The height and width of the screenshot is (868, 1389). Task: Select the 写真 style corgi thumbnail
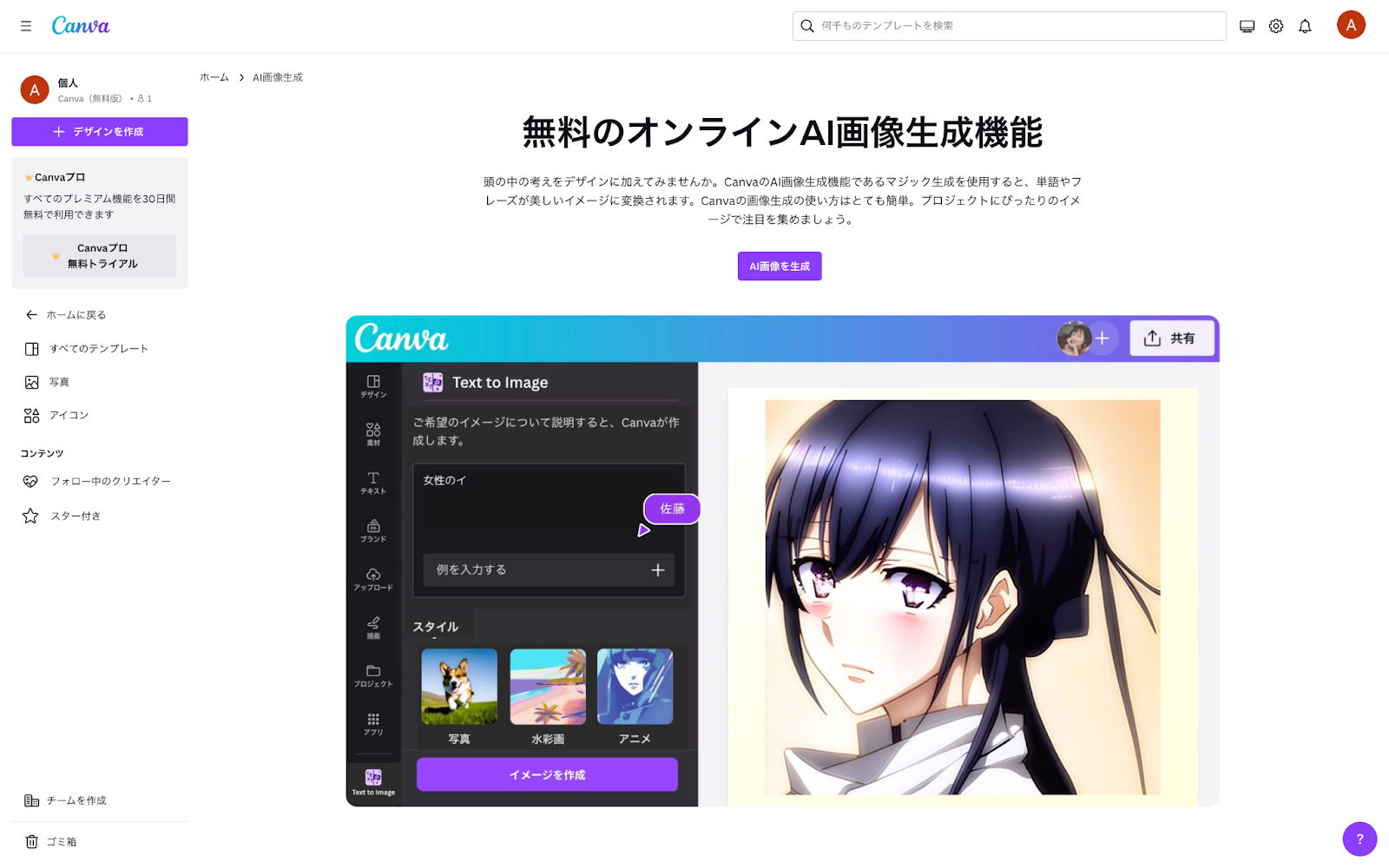[459, 687]
